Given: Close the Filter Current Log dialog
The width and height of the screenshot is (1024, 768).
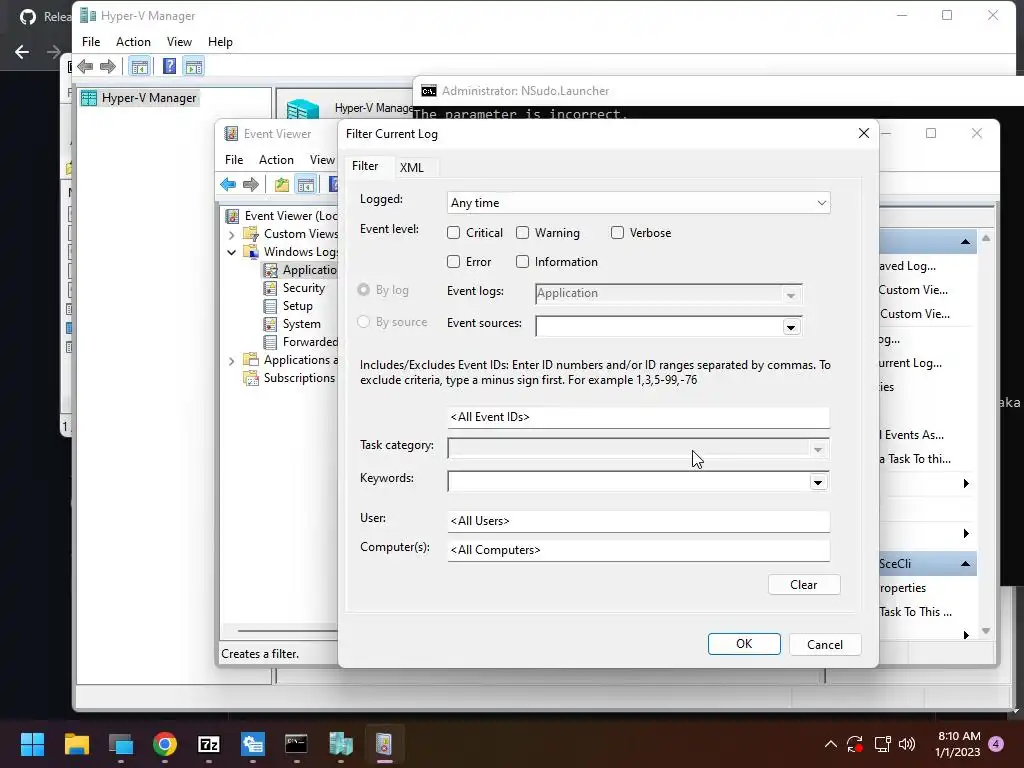Looking at the screenshot, I should 863,133.
